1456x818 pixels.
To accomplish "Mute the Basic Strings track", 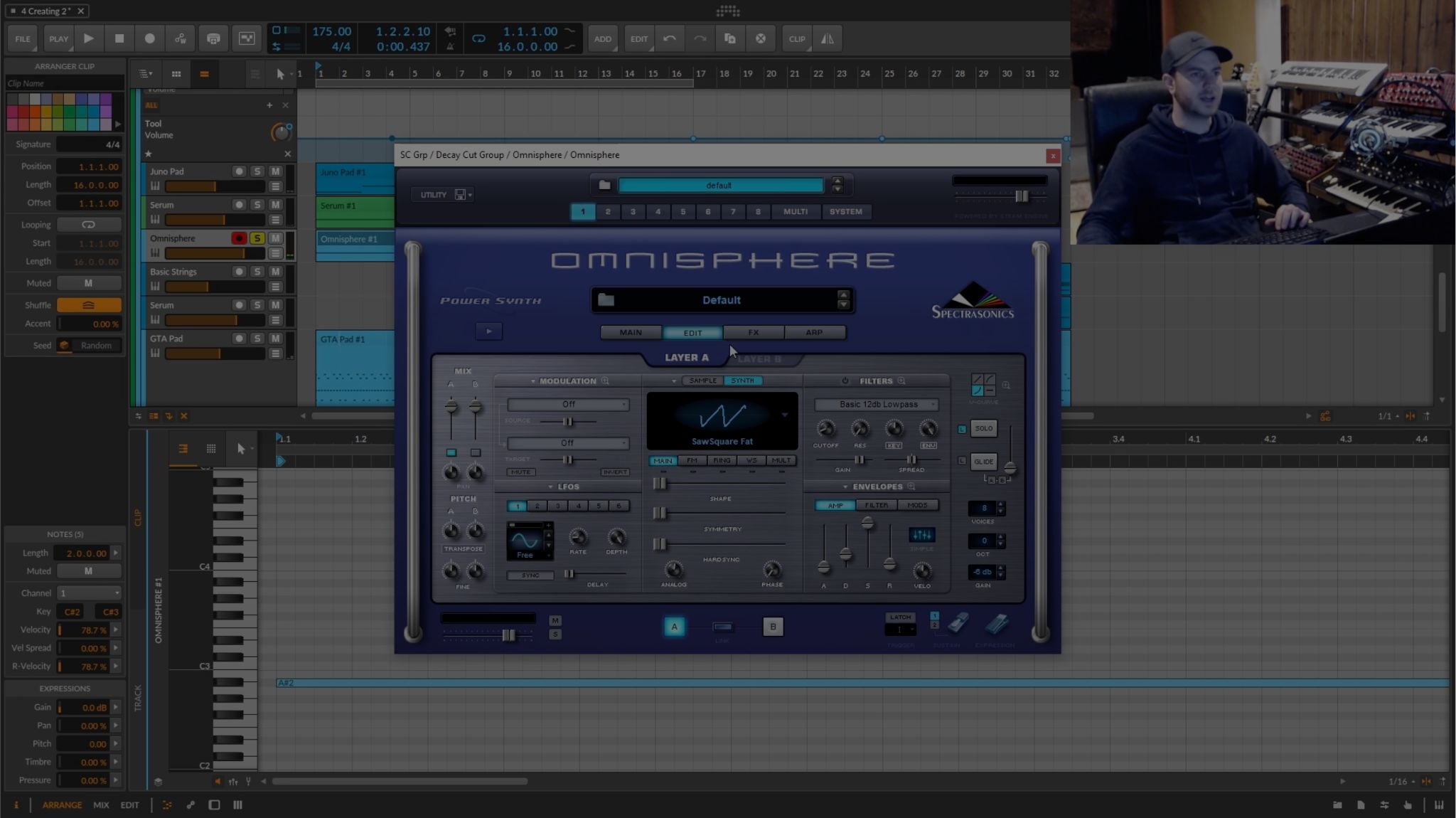I will 276,272.
